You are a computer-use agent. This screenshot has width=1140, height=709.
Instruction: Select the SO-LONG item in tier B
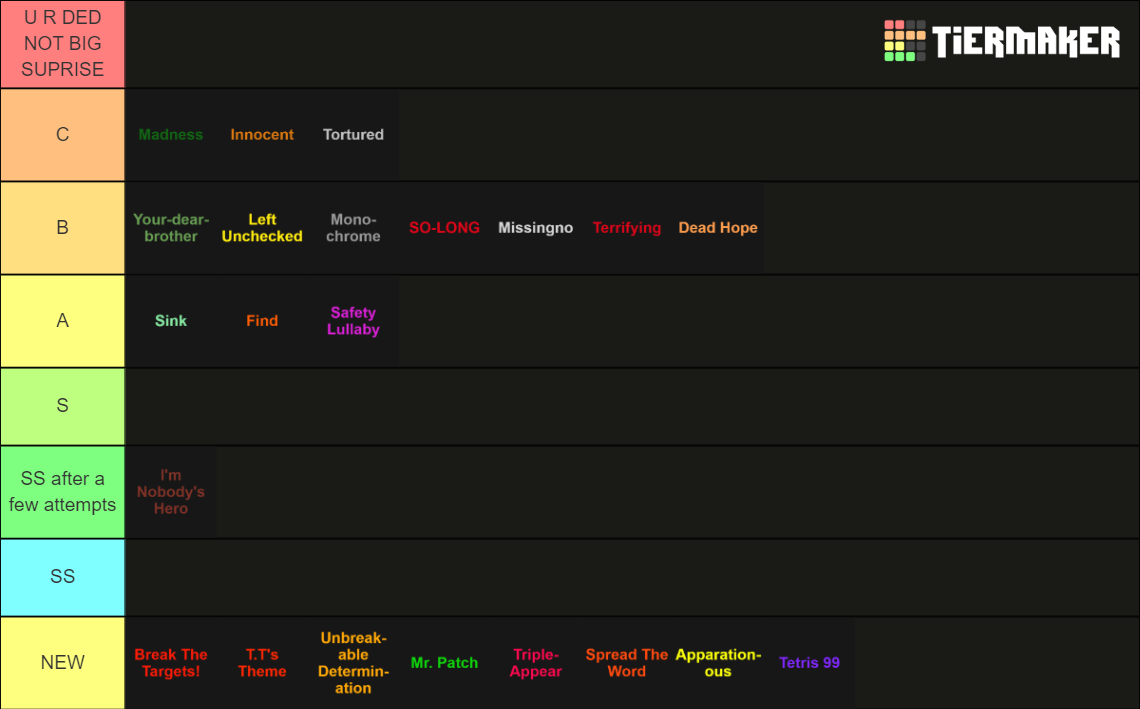(444, 227)
